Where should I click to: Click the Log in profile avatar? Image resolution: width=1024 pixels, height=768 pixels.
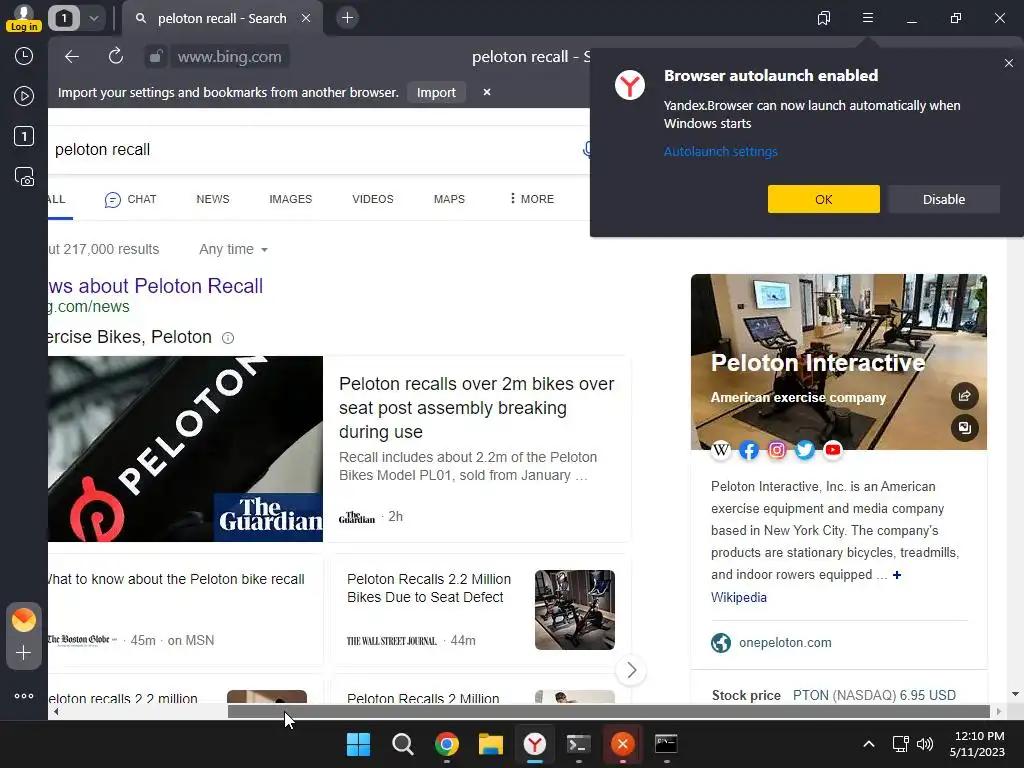point(24,18)
